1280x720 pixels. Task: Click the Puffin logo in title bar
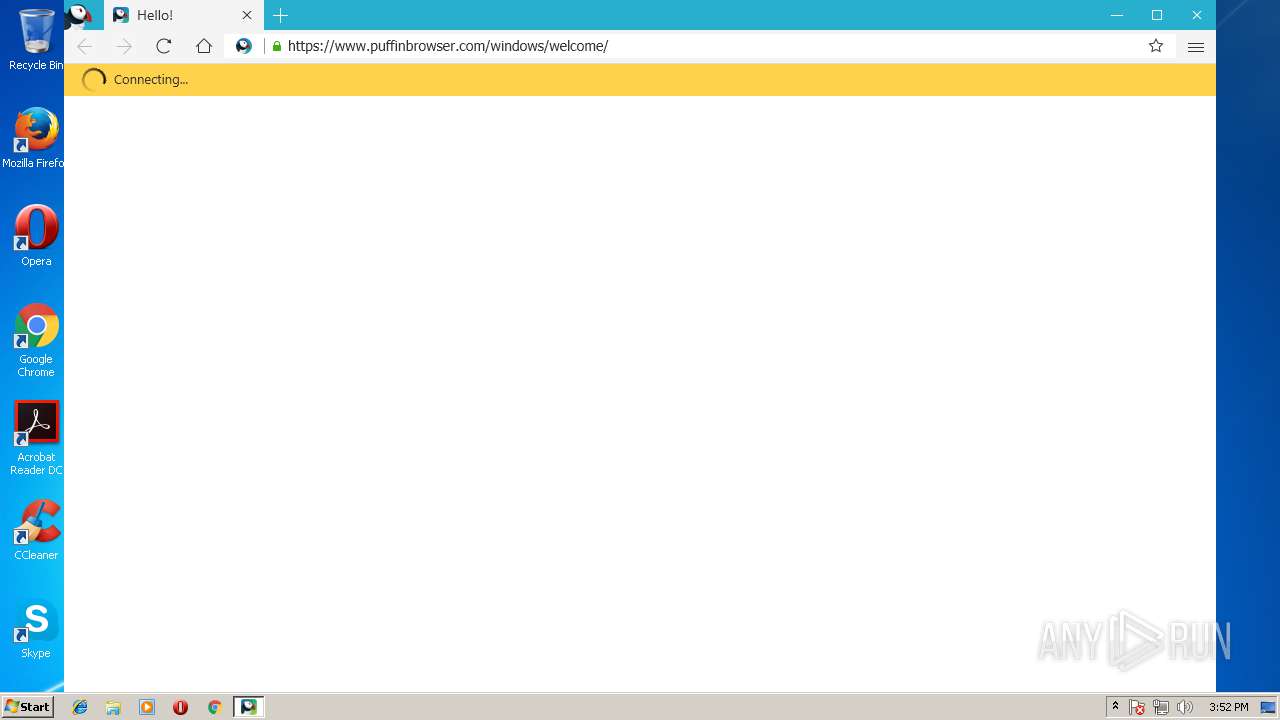[79, 15]
